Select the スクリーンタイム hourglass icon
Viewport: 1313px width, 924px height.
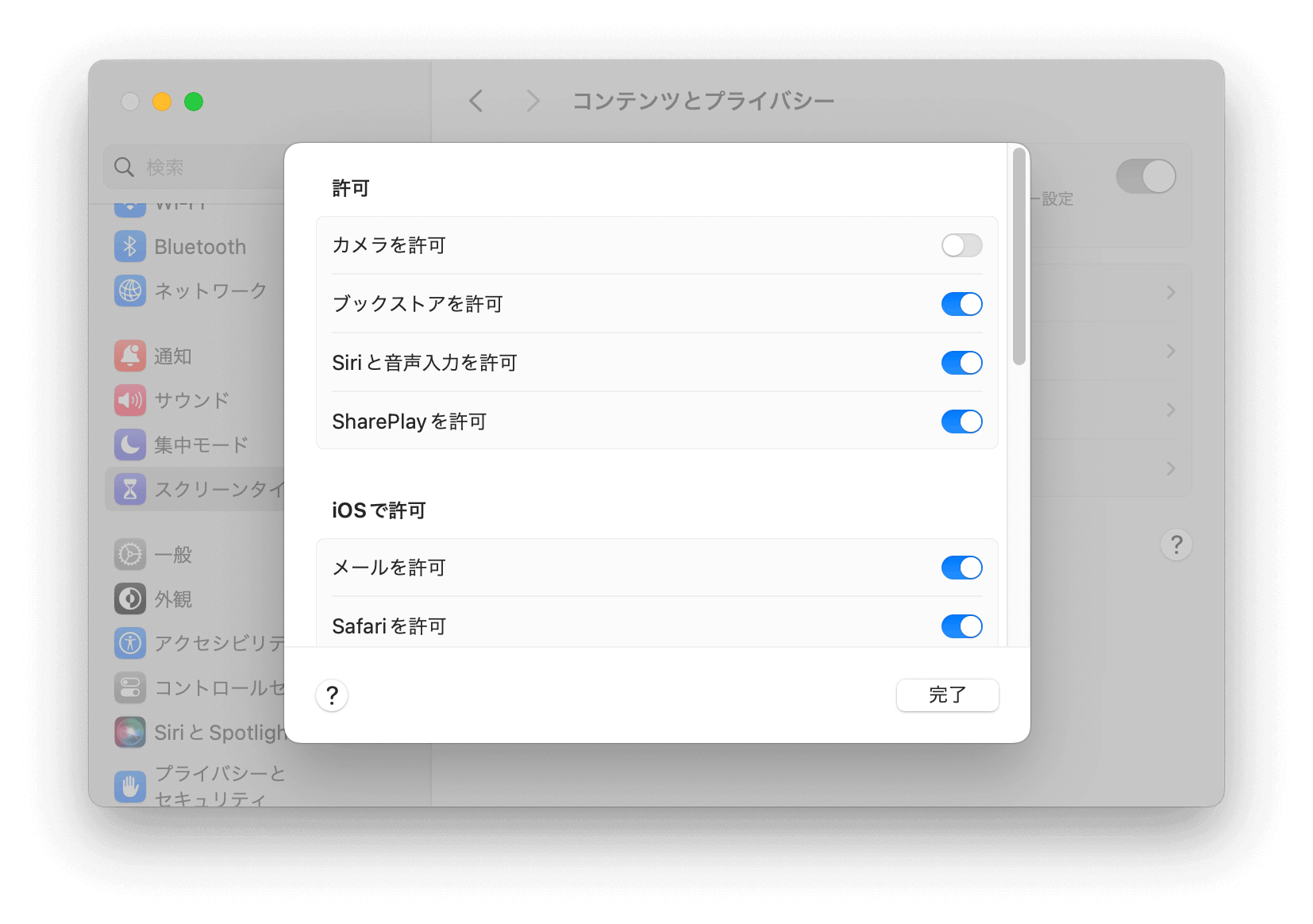[130, 489]
